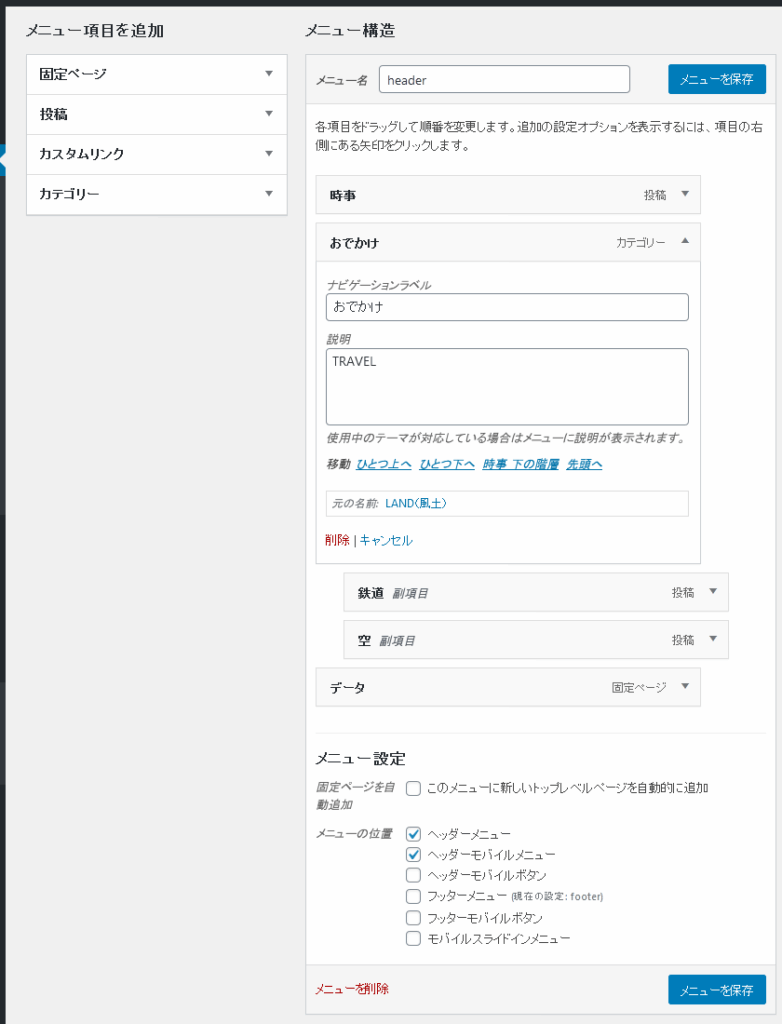Expand the 空 sub-item arrow

(713, 639)
